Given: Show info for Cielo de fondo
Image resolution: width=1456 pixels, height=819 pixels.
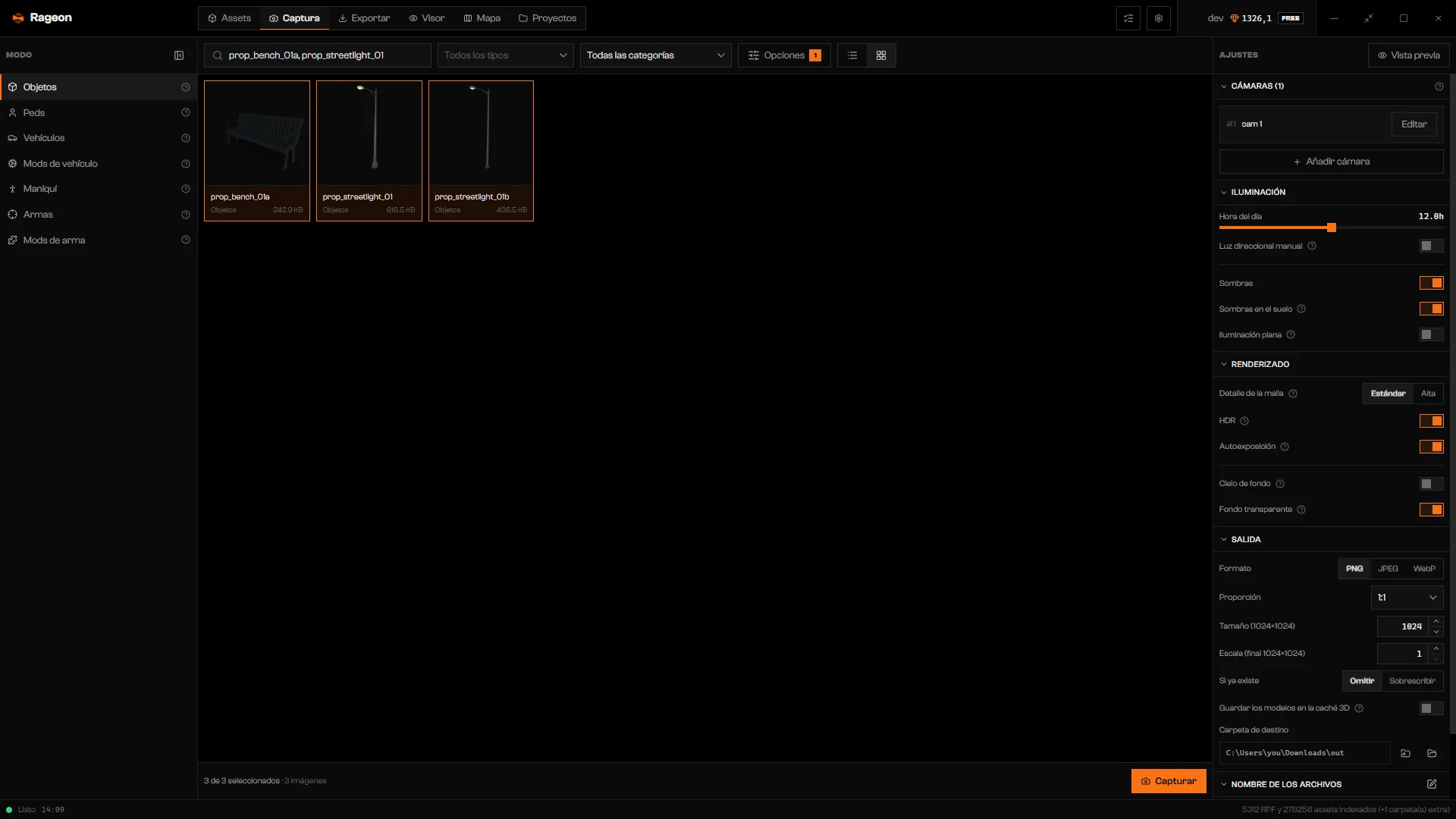Looking at the screenshot, I should click(1280, 484).
